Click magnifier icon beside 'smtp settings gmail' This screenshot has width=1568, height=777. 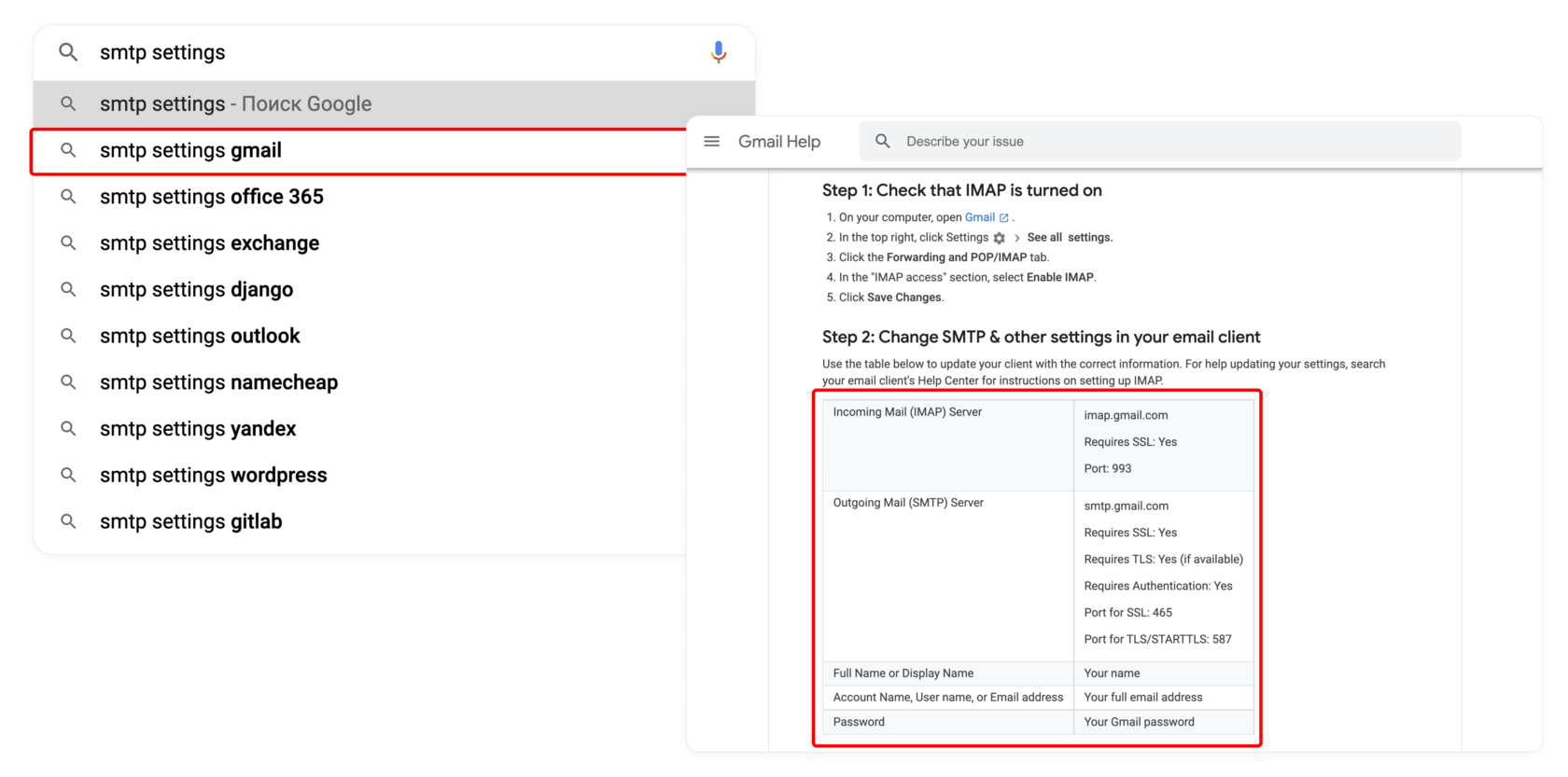[x=68, y=150]
